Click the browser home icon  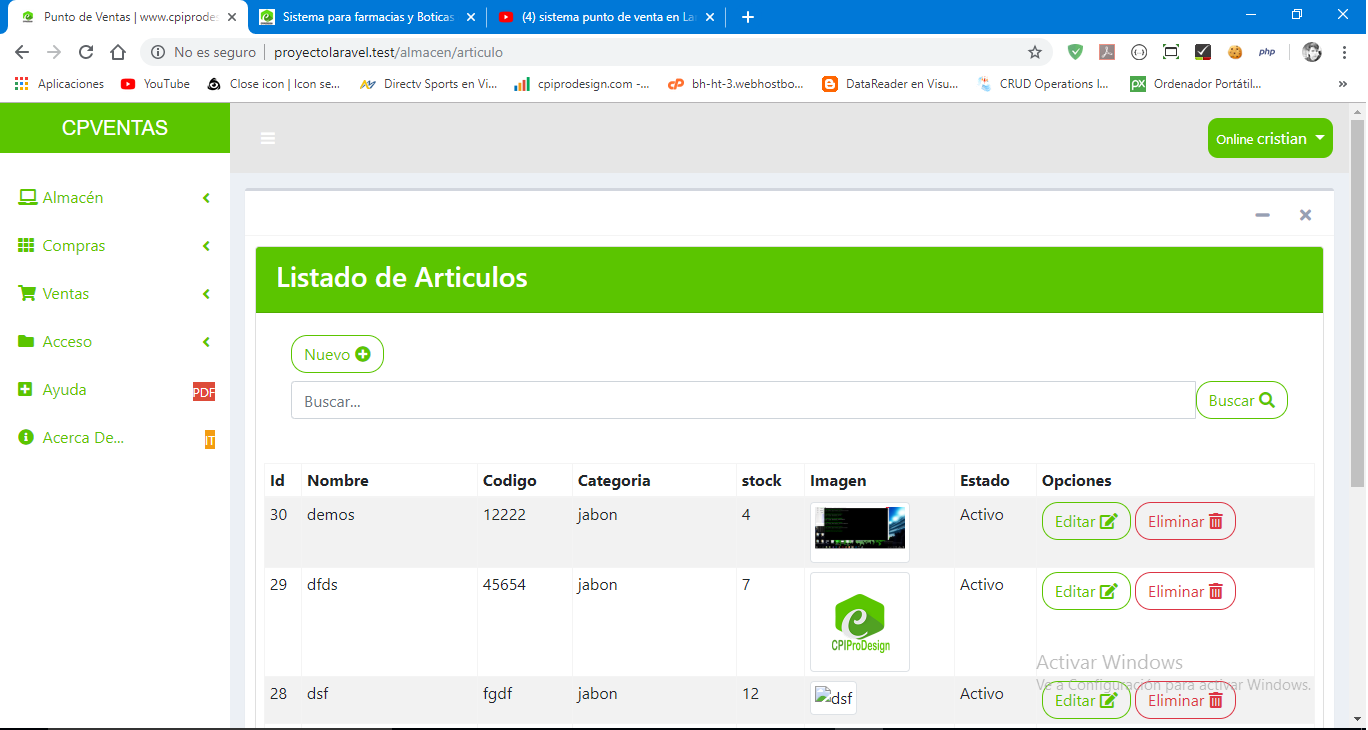(x=118, y=52)
